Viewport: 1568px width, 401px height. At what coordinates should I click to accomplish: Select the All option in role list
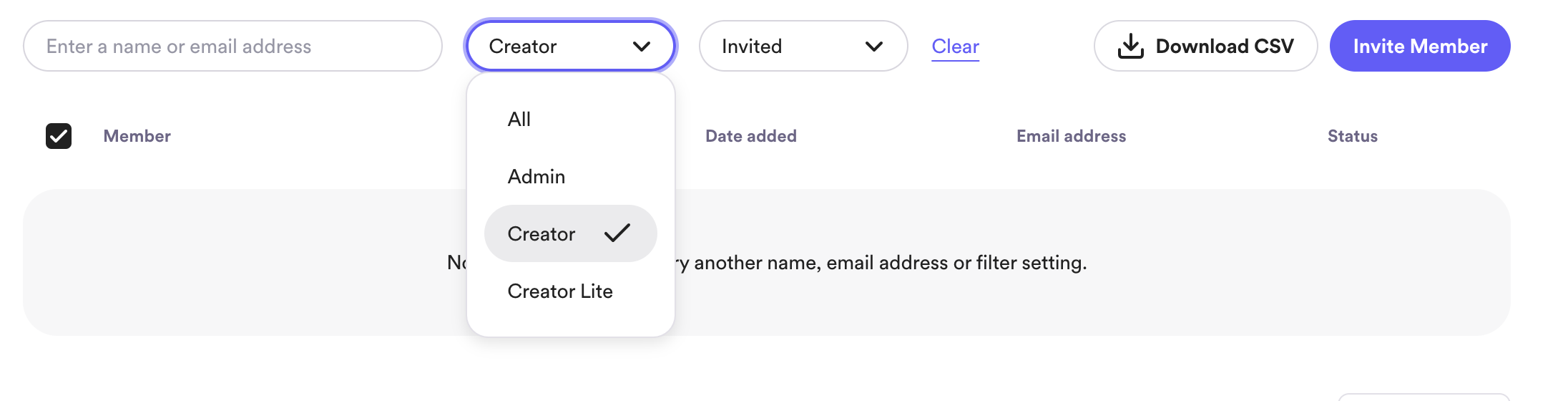tap(519, 120)
